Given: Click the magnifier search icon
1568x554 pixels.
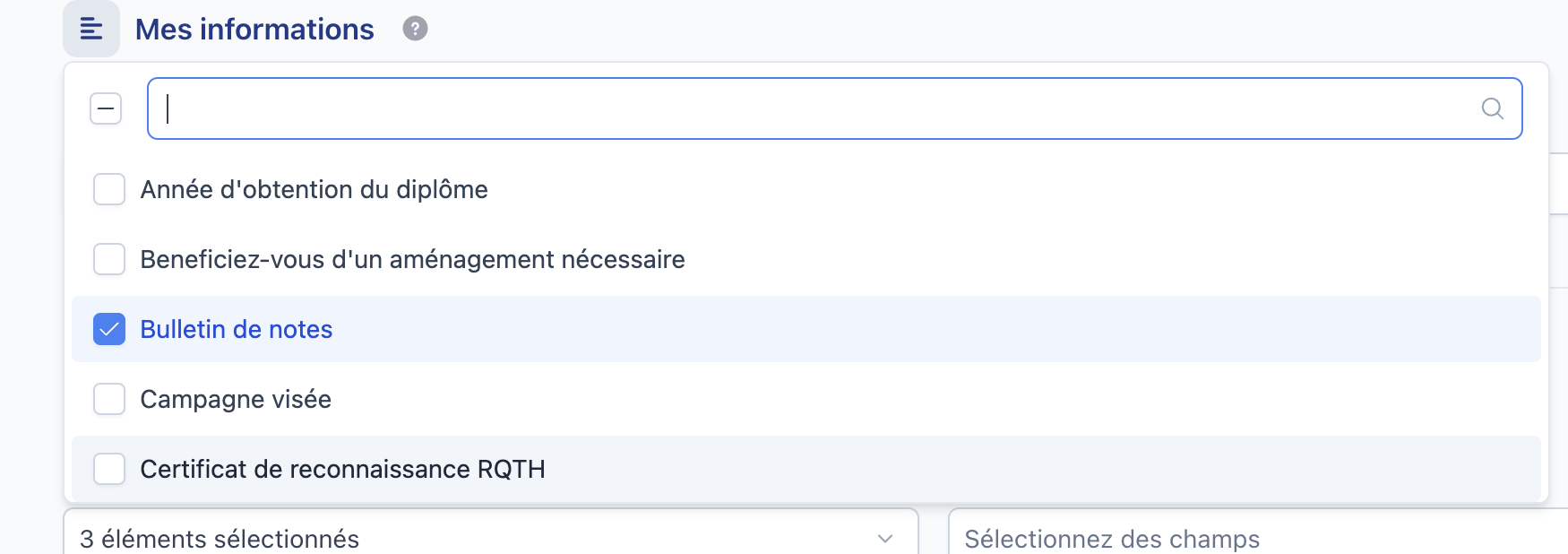Looking at the screenshot, I should tap(1492, 108).
